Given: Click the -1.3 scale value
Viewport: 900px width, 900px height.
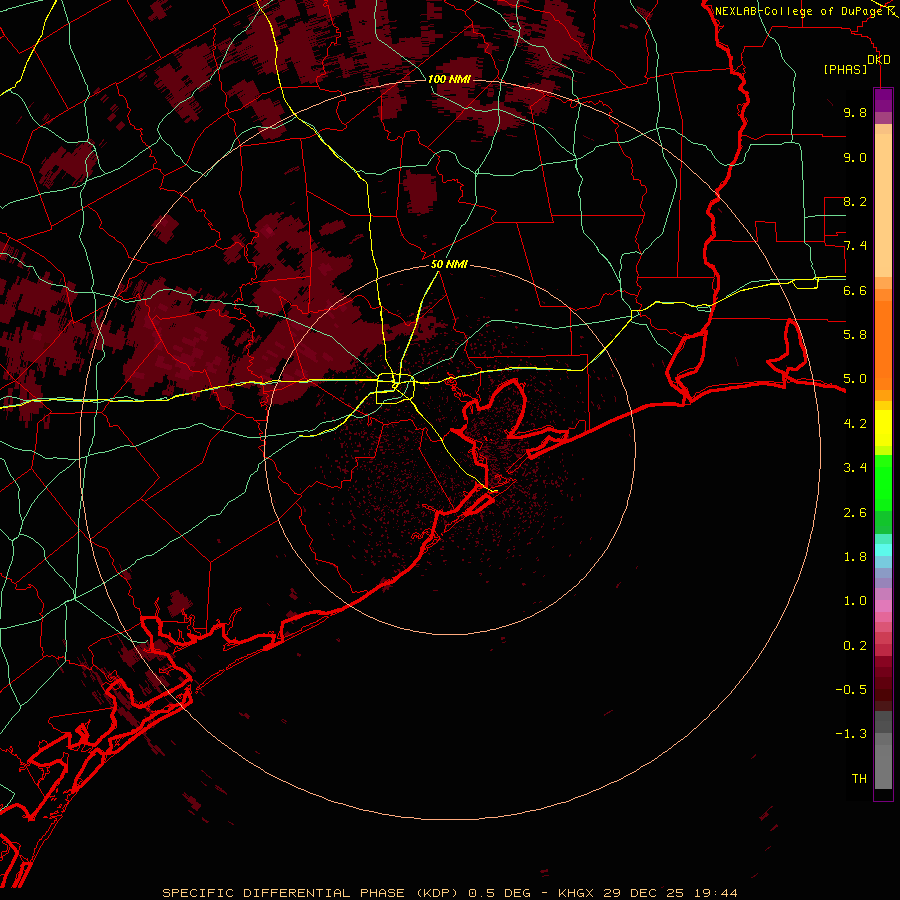Looking at the screenshot, I should (x=851, y=734).
